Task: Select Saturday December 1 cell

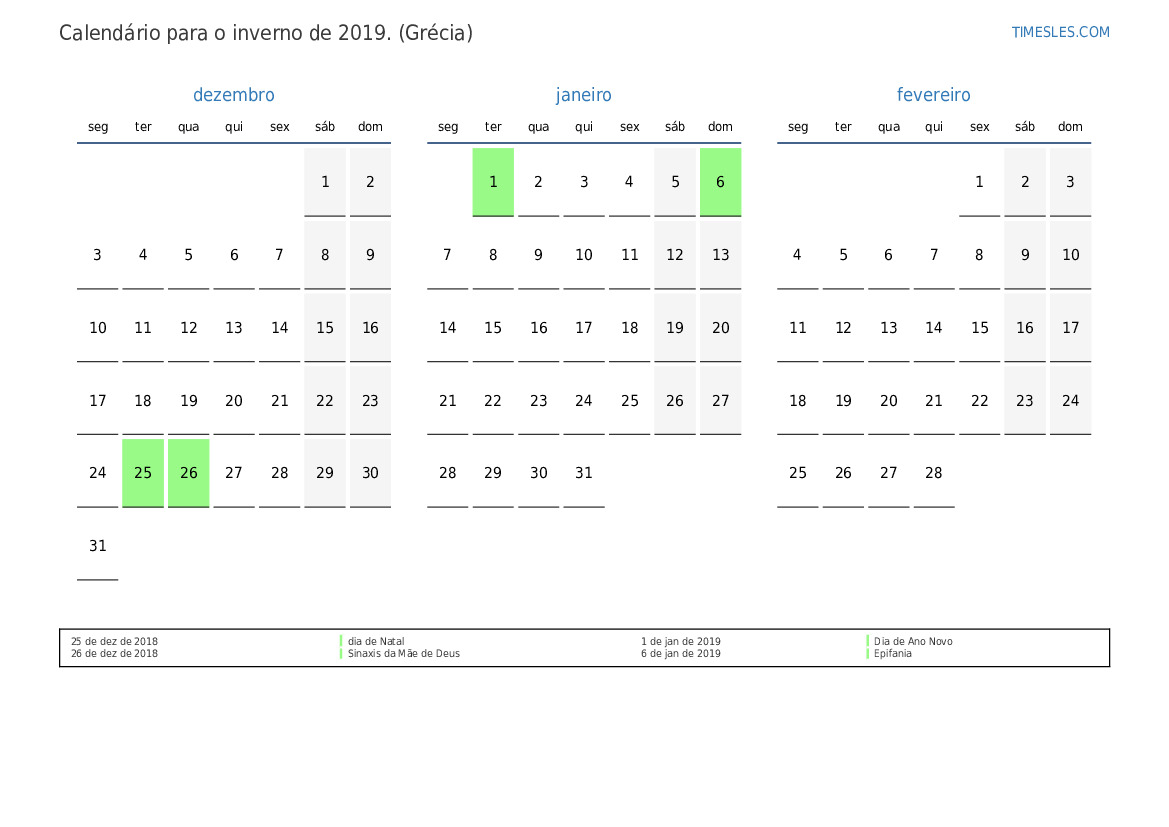Action: tap(325, 182)
